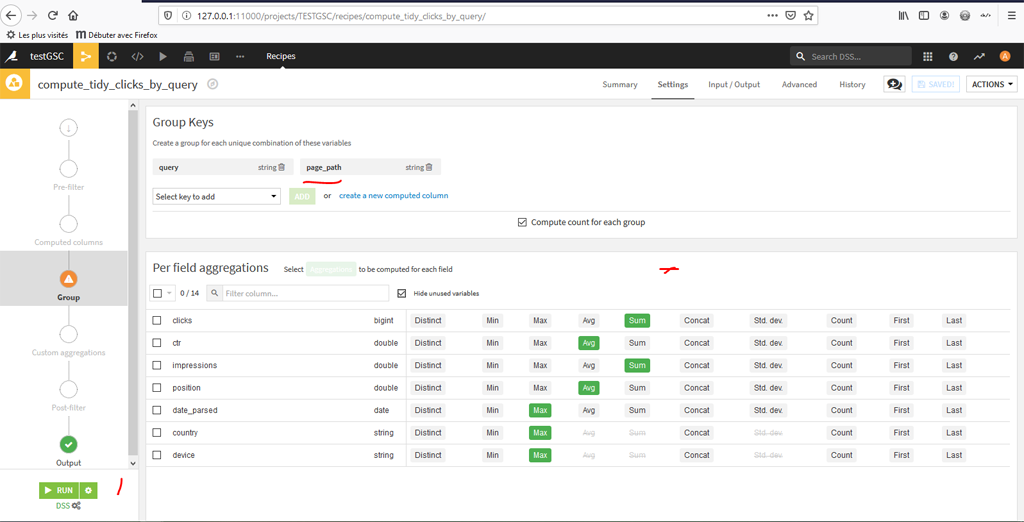Click the green RUN button

(59, 490)
